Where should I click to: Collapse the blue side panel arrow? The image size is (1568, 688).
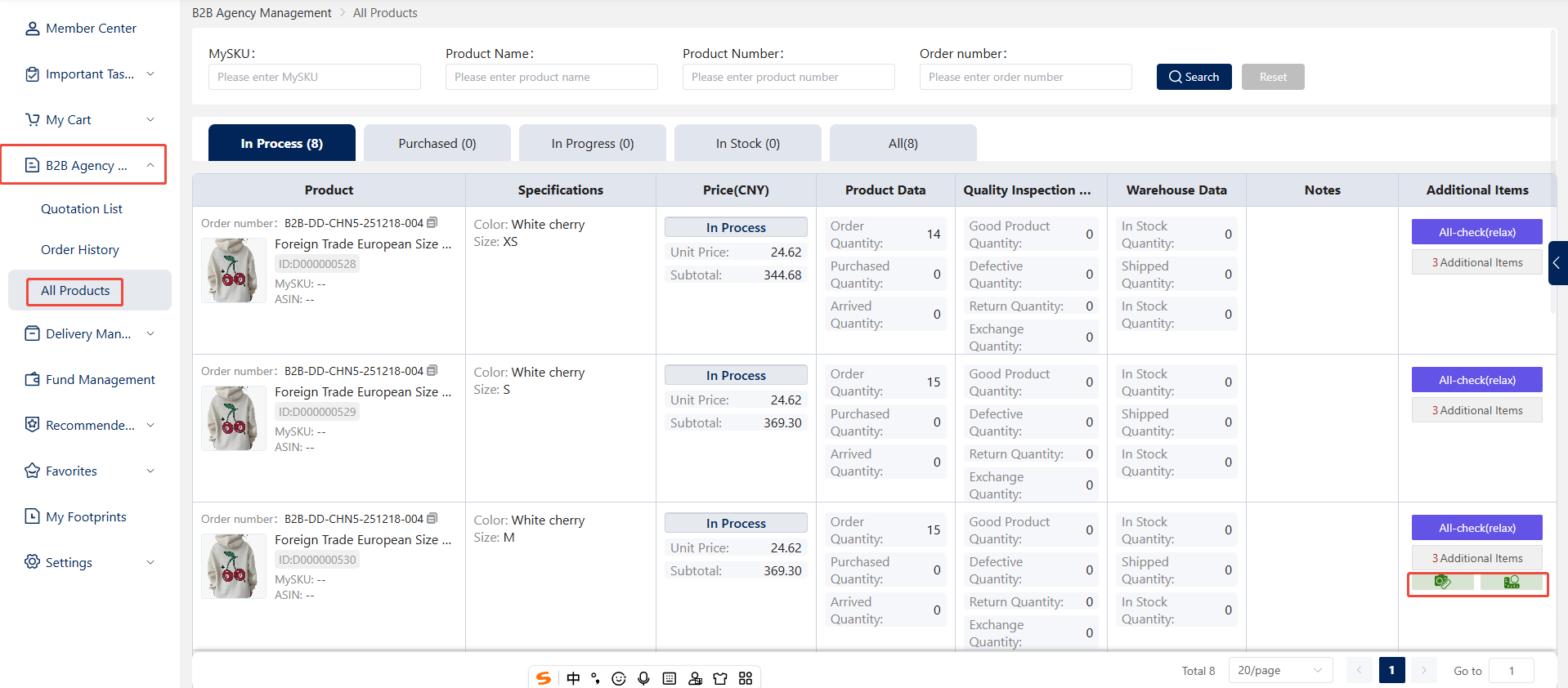click(x=1557, y=263)
